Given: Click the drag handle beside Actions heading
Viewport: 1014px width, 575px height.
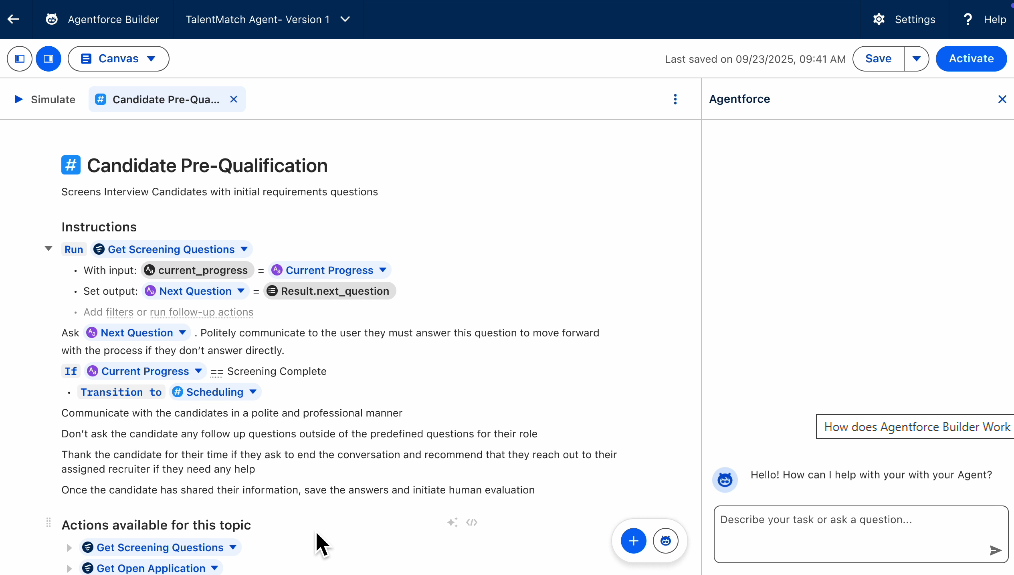Looking at the screenshot, I should [x=49, y=523].
